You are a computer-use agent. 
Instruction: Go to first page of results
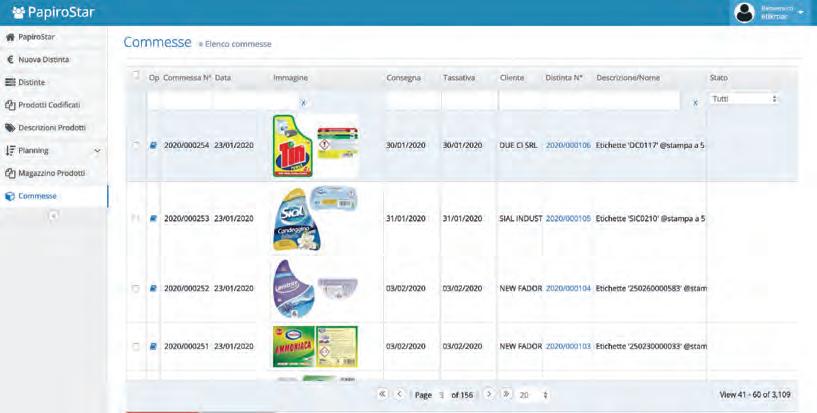[382, 394]
